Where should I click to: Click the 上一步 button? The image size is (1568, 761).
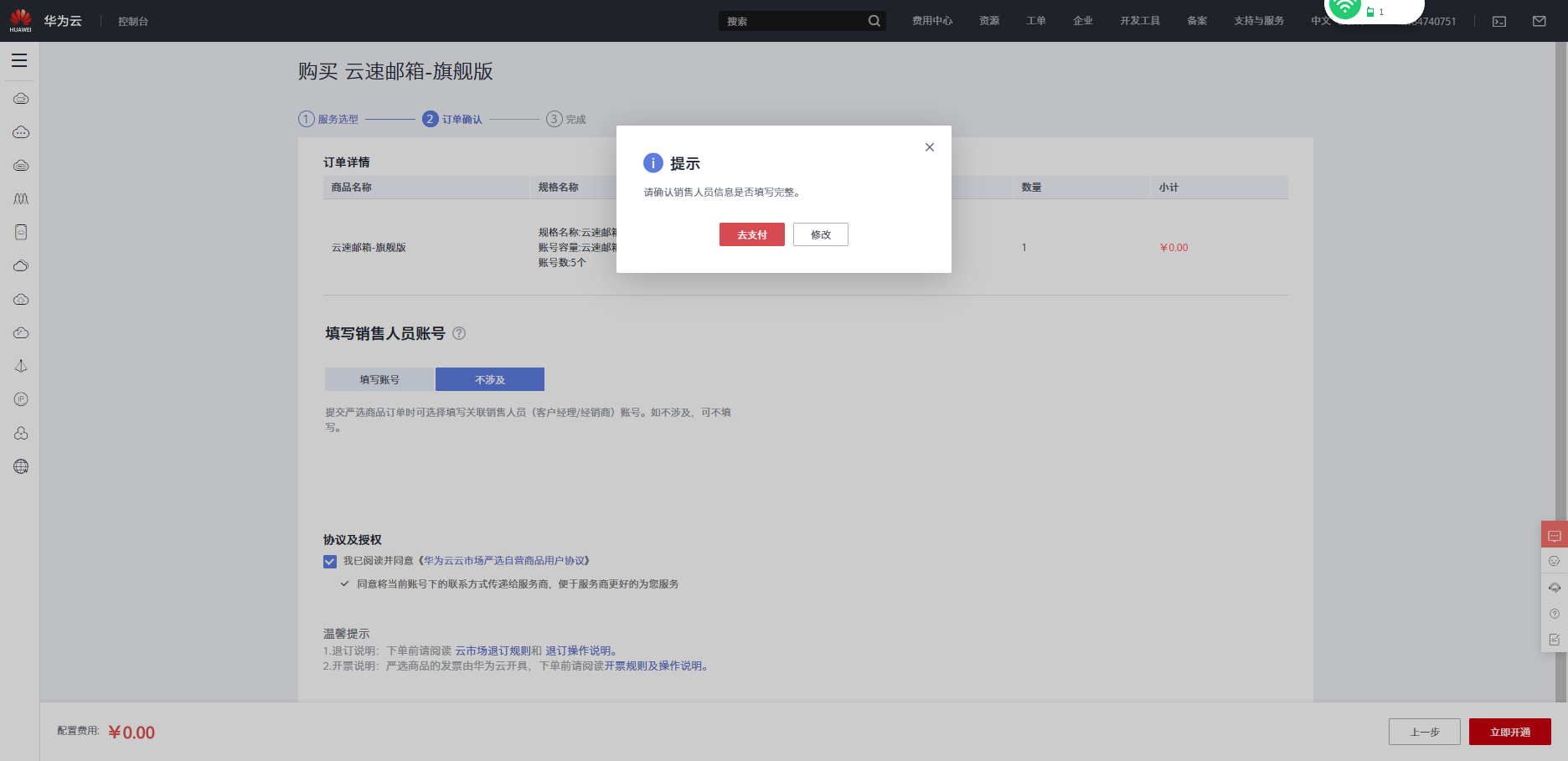click(1425, 732)
